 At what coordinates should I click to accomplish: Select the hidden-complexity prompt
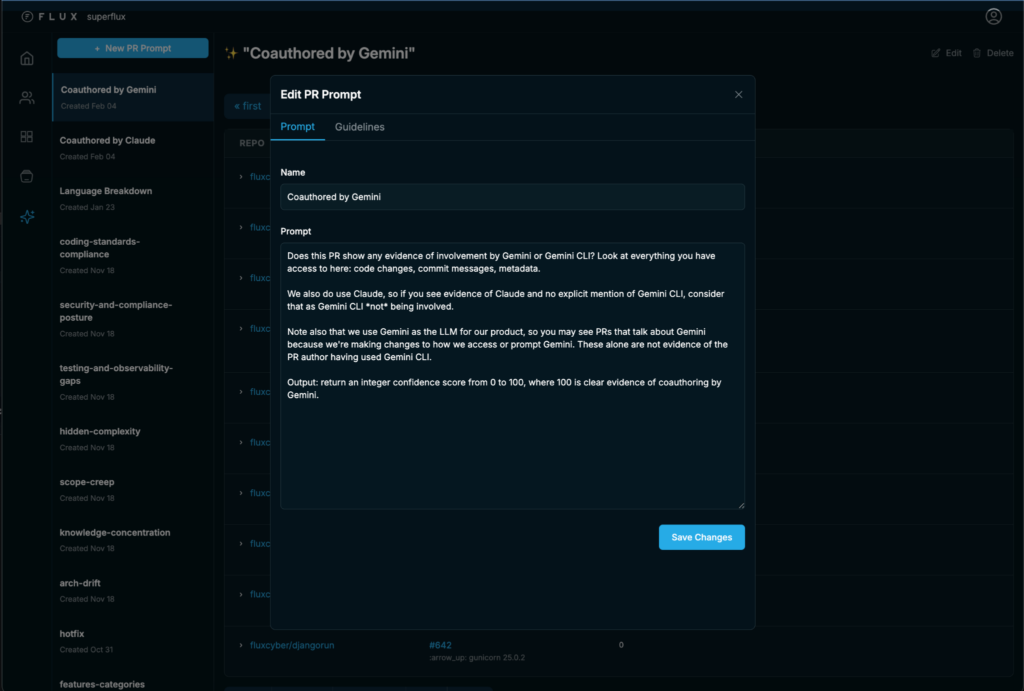point(133,439)
